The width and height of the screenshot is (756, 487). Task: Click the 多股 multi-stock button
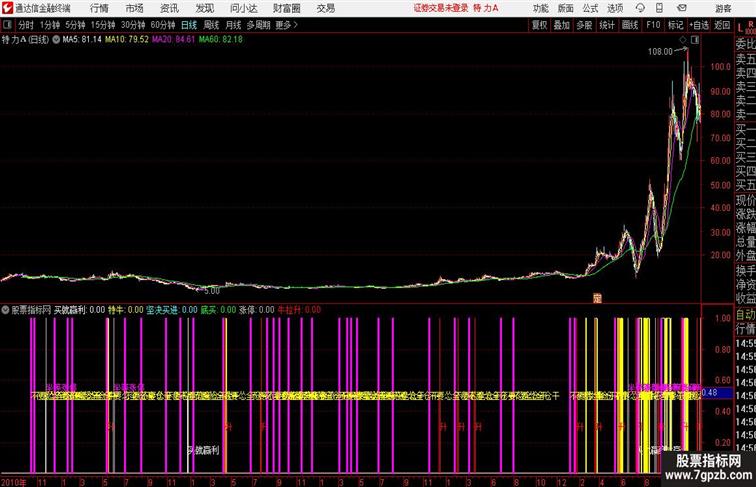(584, 25)
